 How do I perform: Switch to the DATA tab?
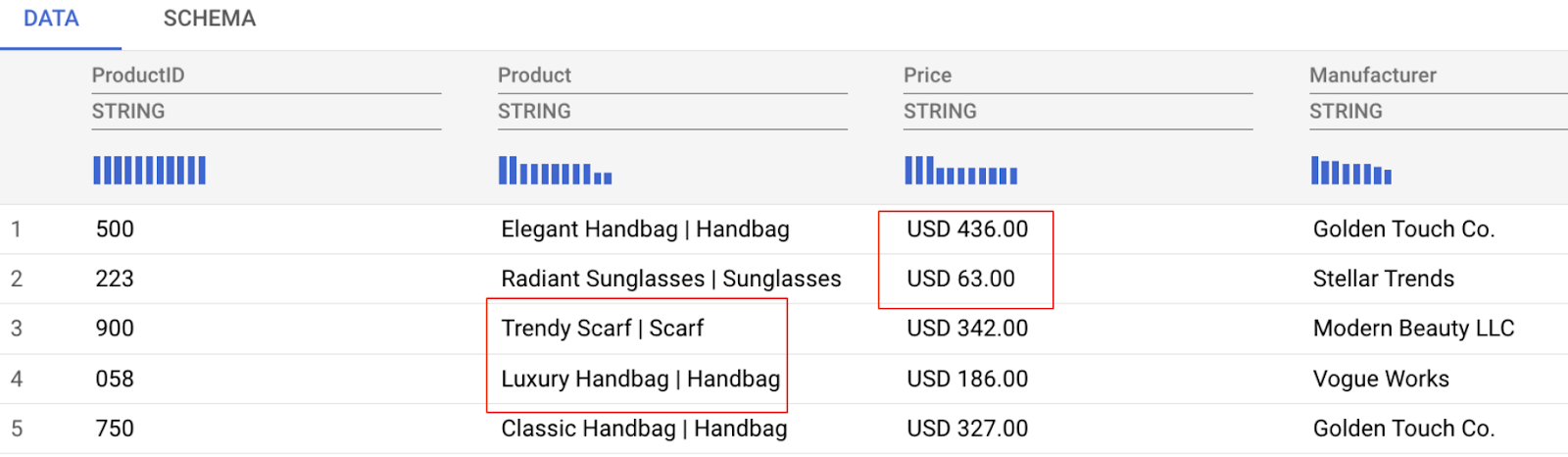(x=51, y=19)
